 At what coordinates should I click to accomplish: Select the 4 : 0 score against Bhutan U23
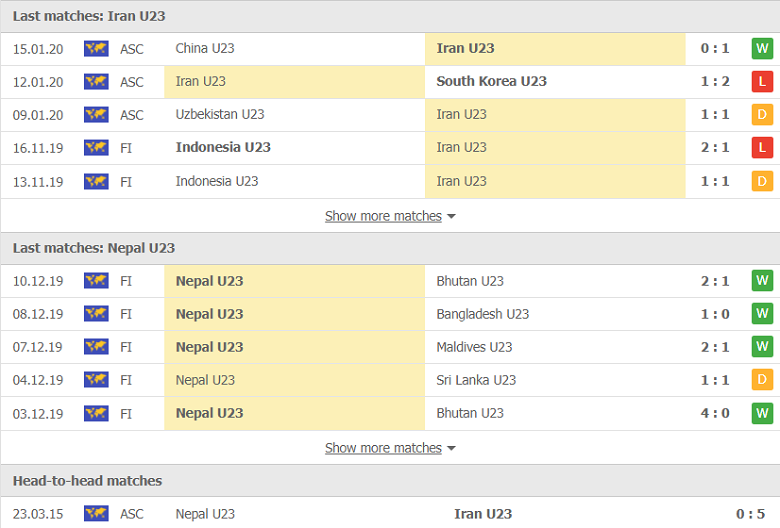coord(715,413)
